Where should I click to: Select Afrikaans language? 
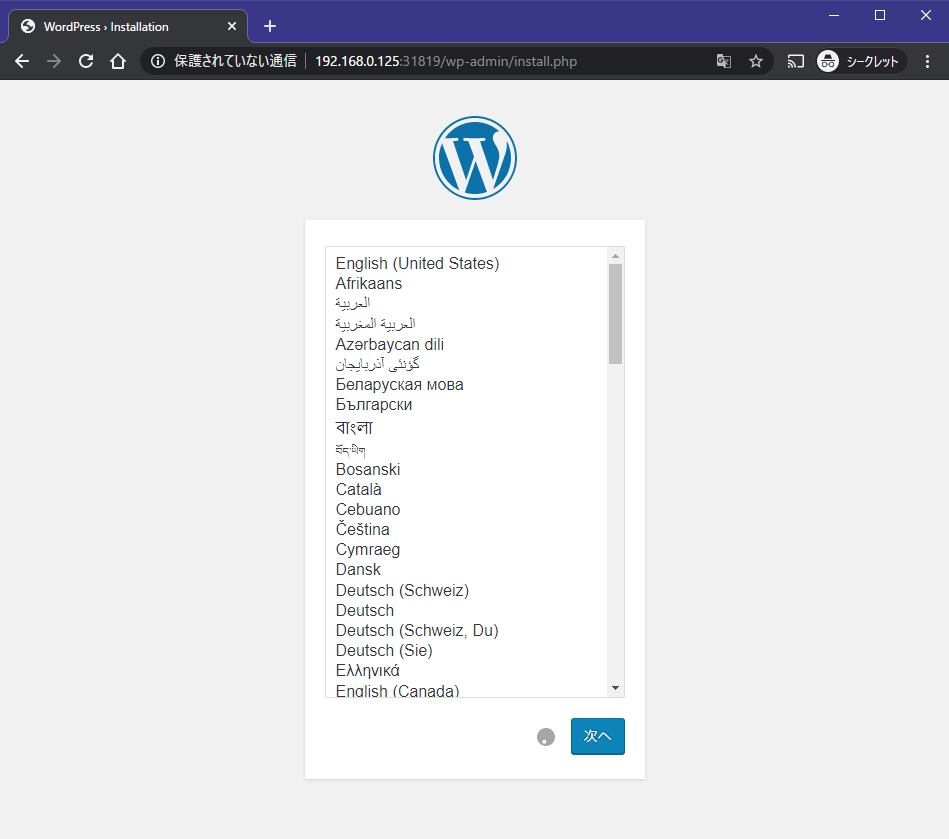coord(466,283)
